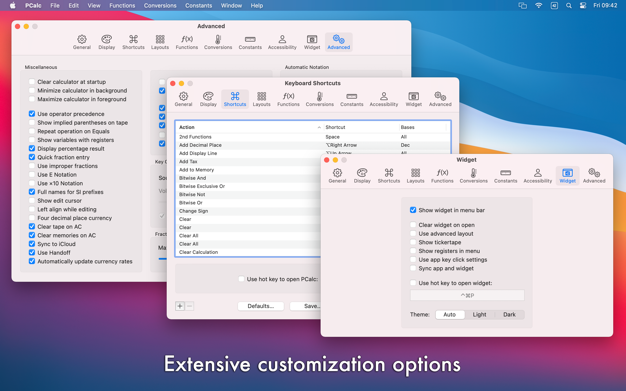Open the Functions menu in menu bar
Image resolution: width=626 pixels, height=391 pixels.
pos(122,6)
